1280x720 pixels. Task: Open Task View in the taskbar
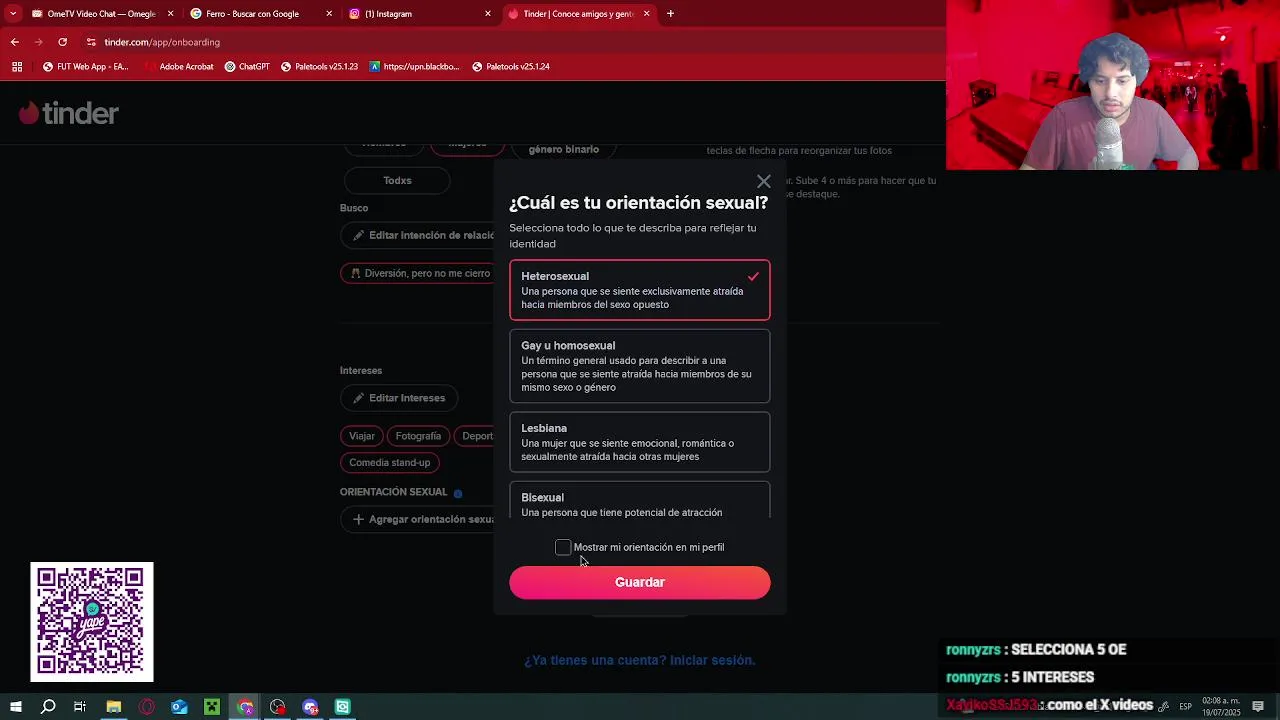[x=80, y=707]
